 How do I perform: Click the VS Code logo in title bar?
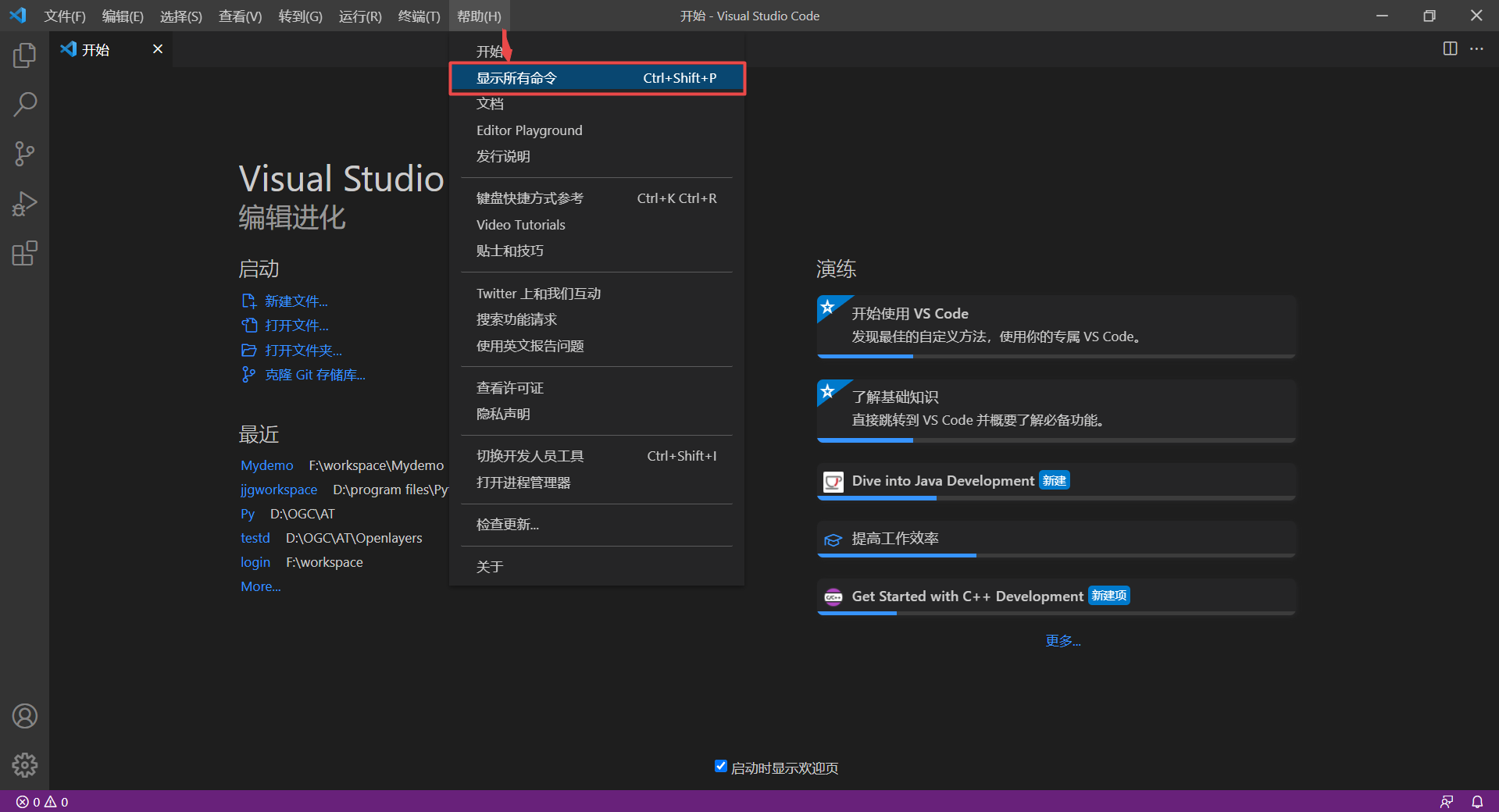click(x=18, y=16)
